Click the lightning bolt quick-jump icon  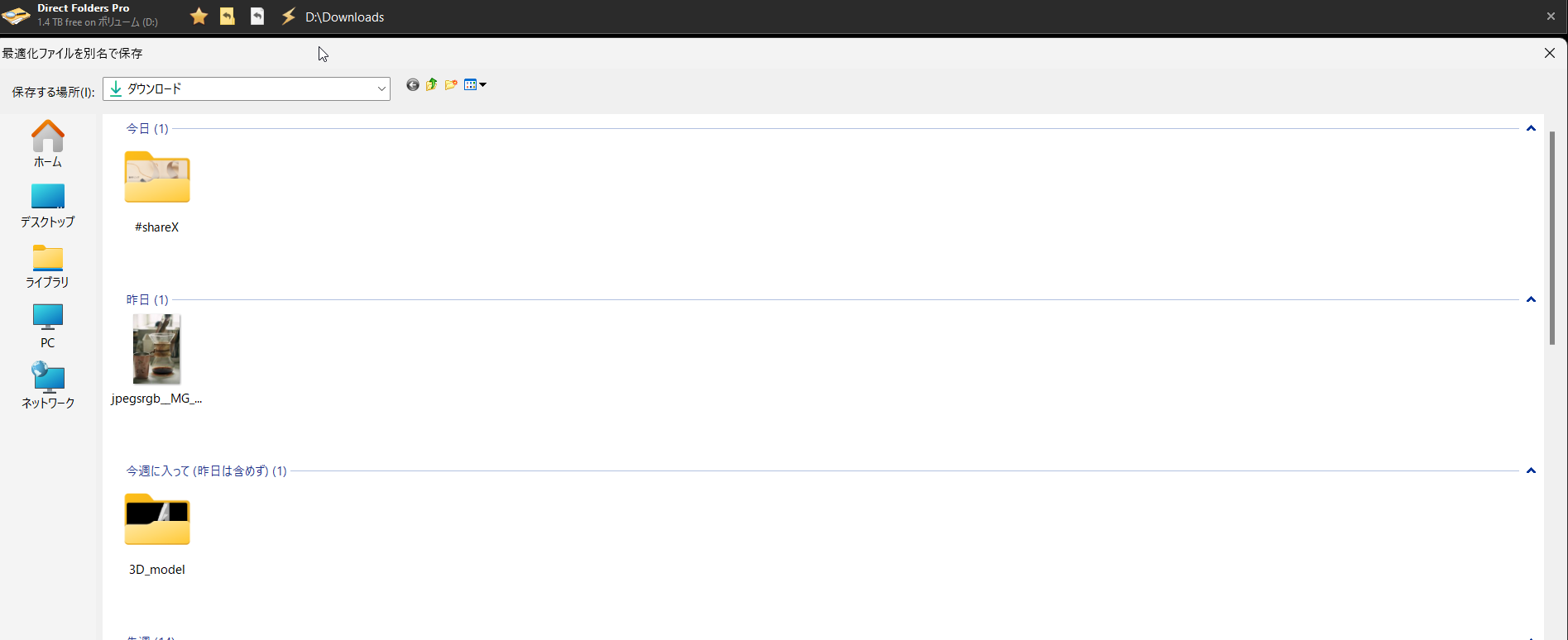[288, 17]
